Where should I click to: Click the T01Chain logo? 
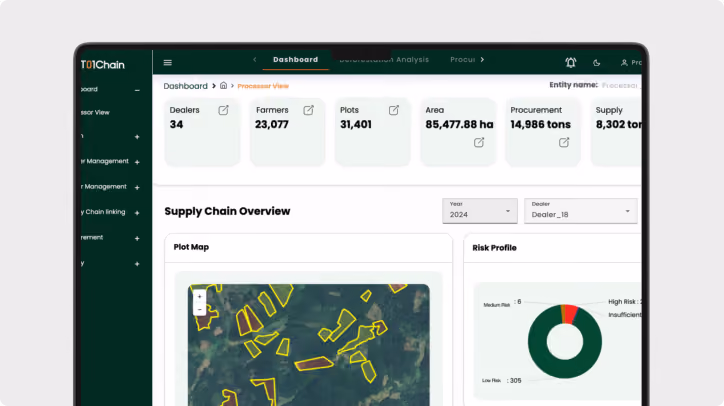click(103, 65)
